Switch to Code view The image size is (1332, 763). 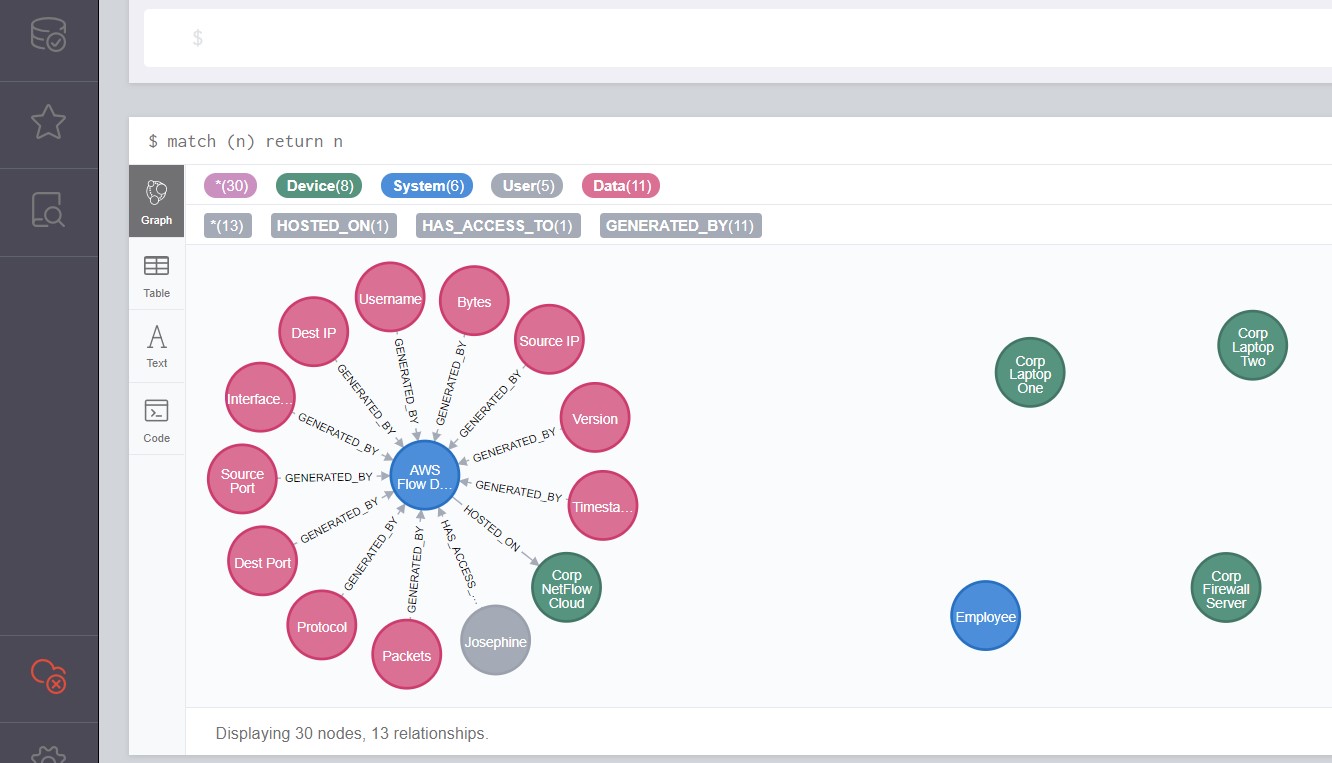157,420
